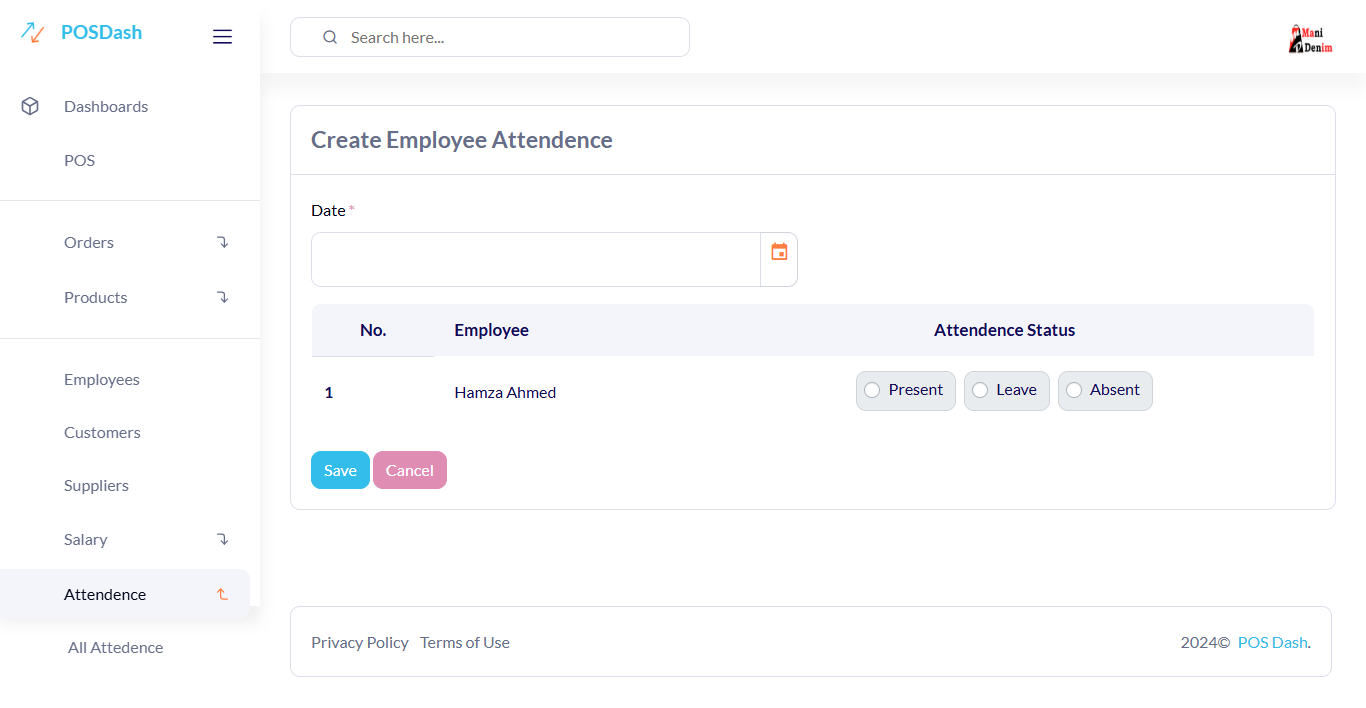This screenshot has height=708, width=1366.
Task: Select All Attedence submenu item
Action: click(115, 647)
